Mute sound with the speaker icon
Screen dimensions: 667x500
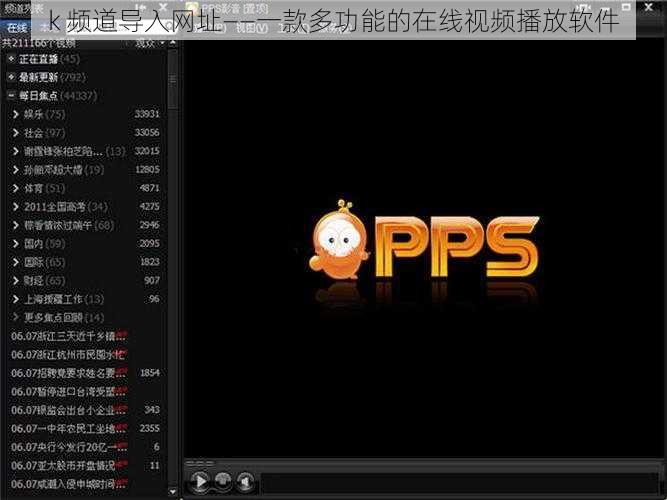(245, 482)
